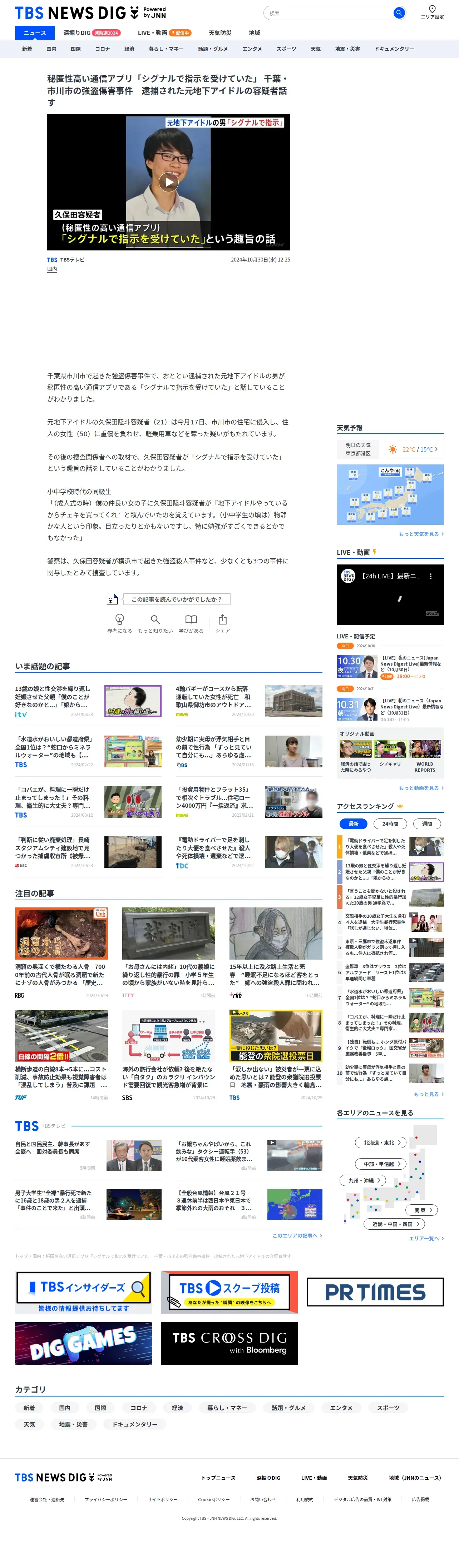This screenshot has height=1568, width=459.
Task: Open rank 1 article 電動ドライバーで足を刺した
Action: (390, 846)
